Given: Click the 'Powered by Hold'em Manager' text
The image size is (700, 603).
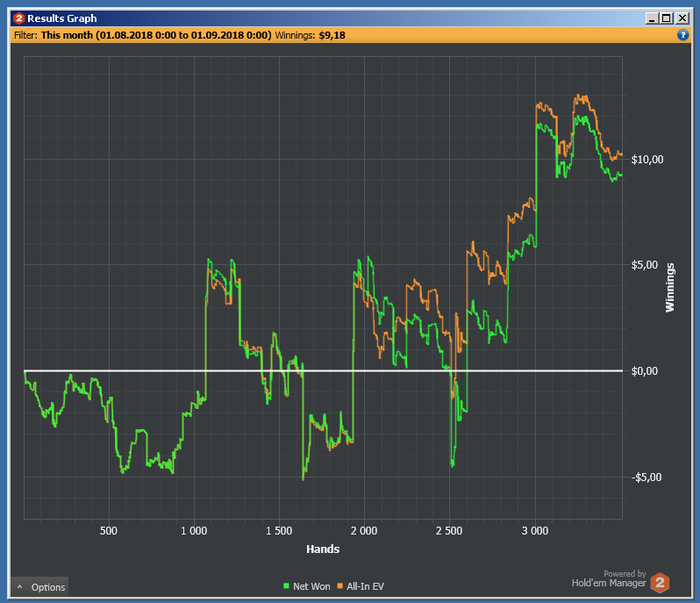Looking at the screenshot, I should tap(609, 578).
